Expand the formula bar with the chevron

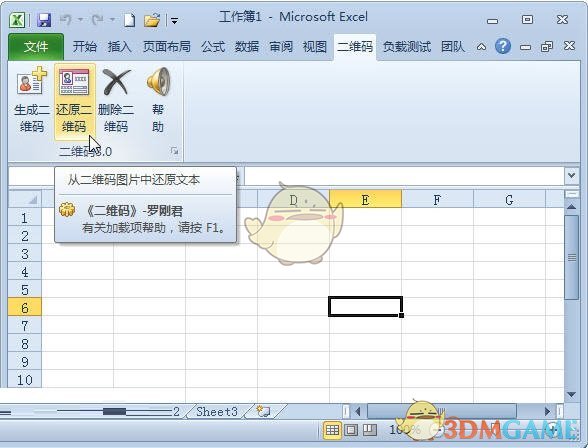(x=572, y=175)
